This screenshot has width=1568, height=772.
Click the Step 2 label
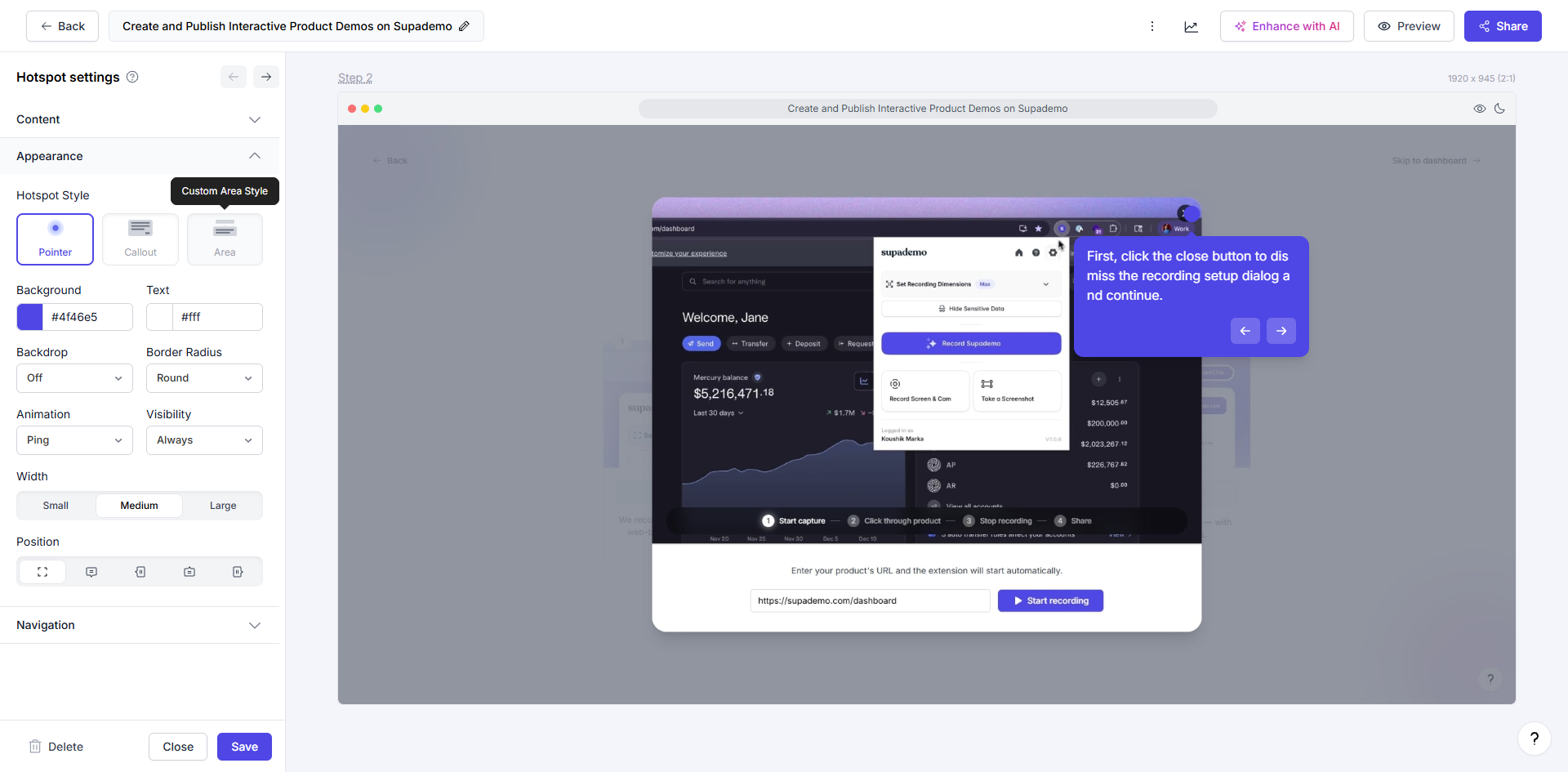coord(355,78)
